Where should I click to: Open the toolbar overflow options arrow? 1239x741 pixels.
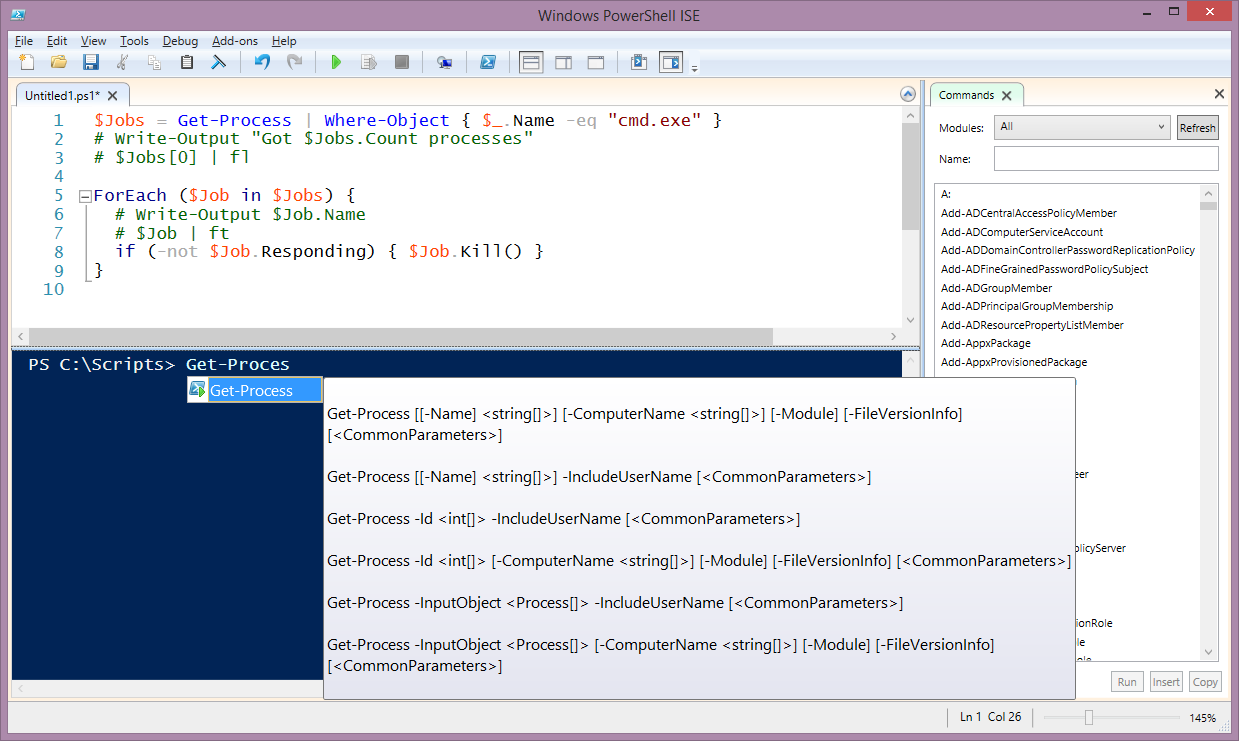point(694,68)
